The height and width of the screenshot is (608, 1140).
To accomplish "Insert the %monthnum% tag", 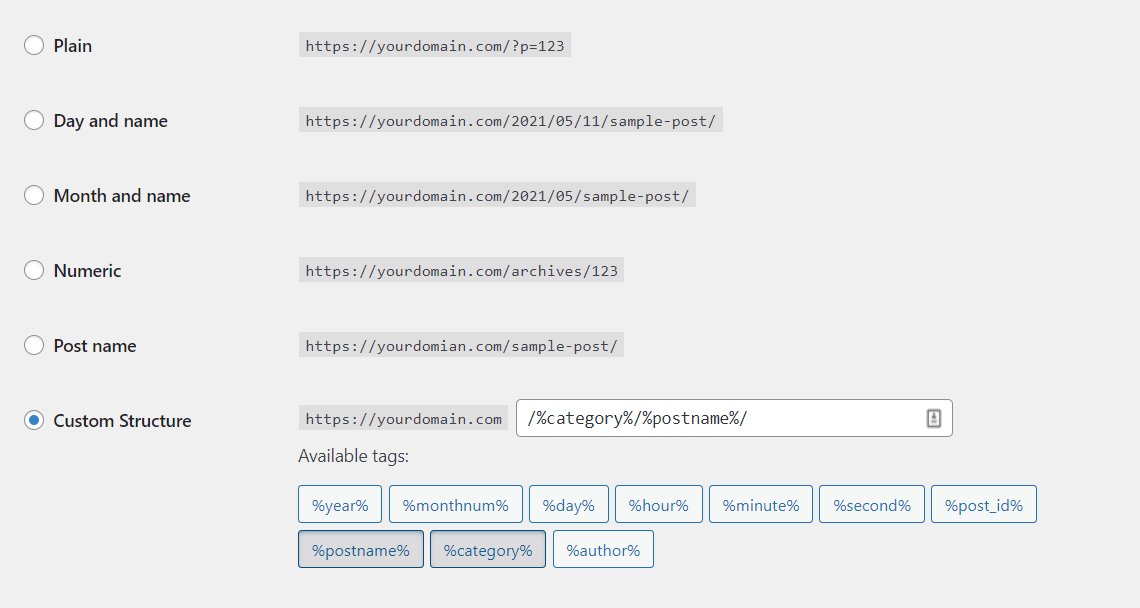I will coord(456,504).
